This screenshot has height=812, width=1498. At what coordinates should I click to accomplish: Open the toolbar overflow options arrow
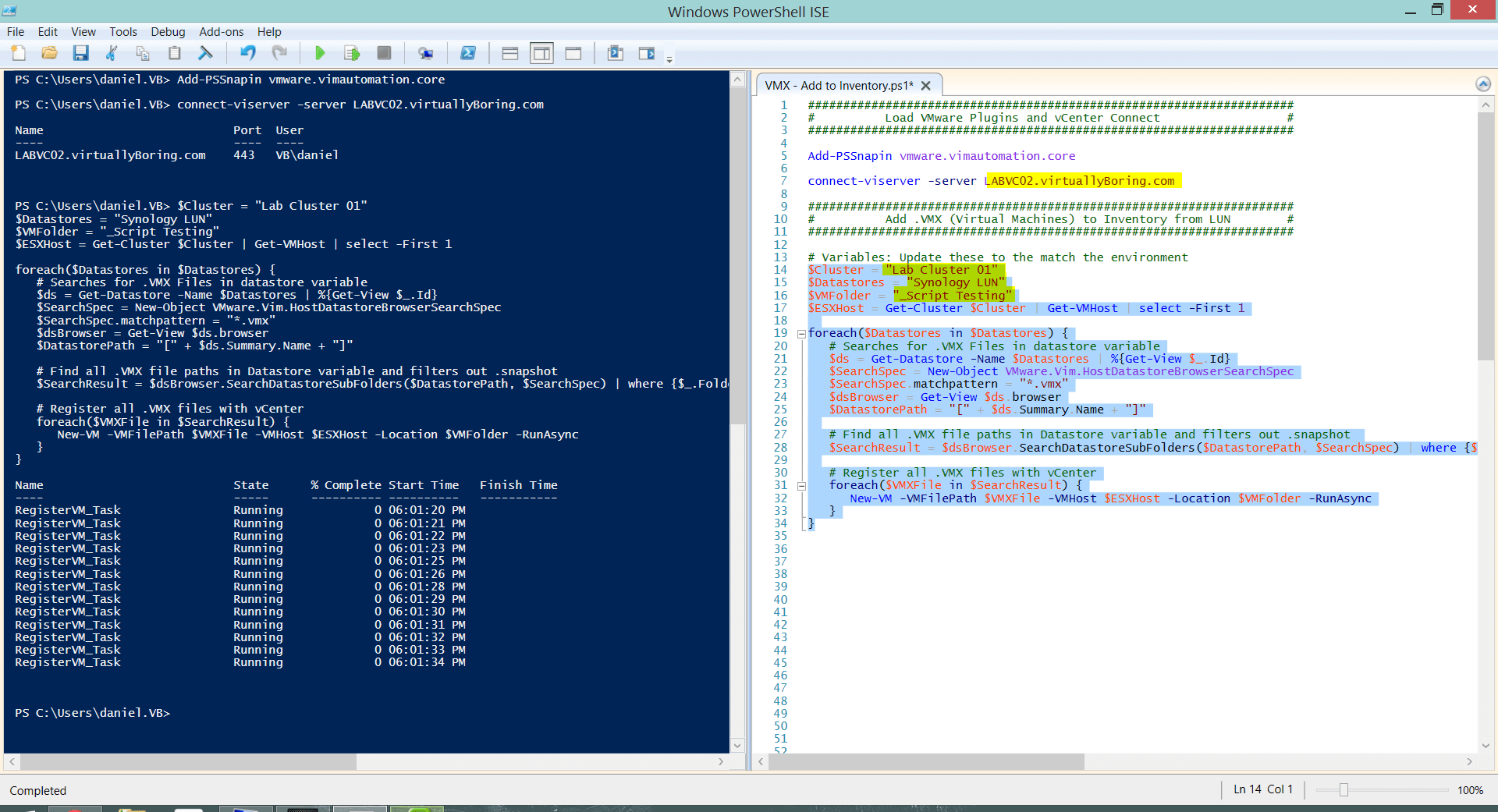coord(669,59)
